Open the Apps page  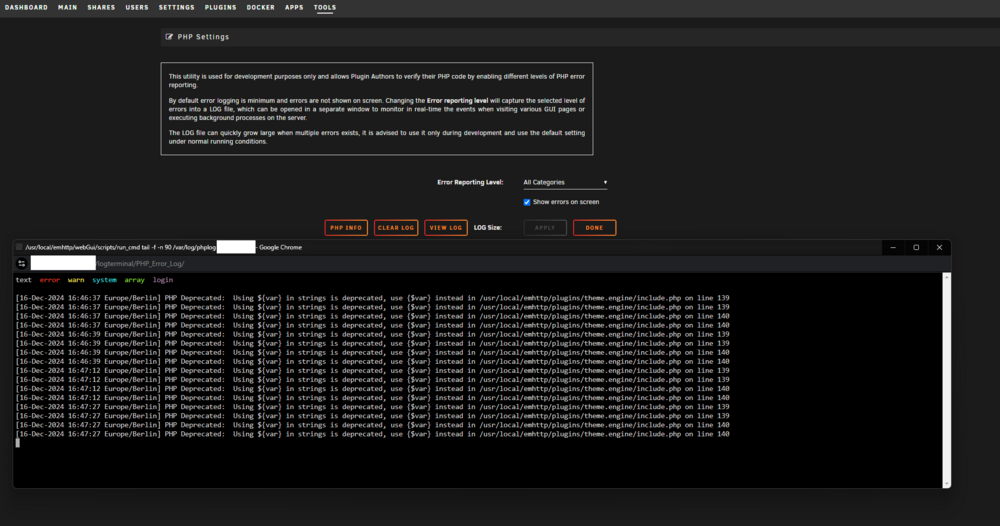(x=294, y=8)
